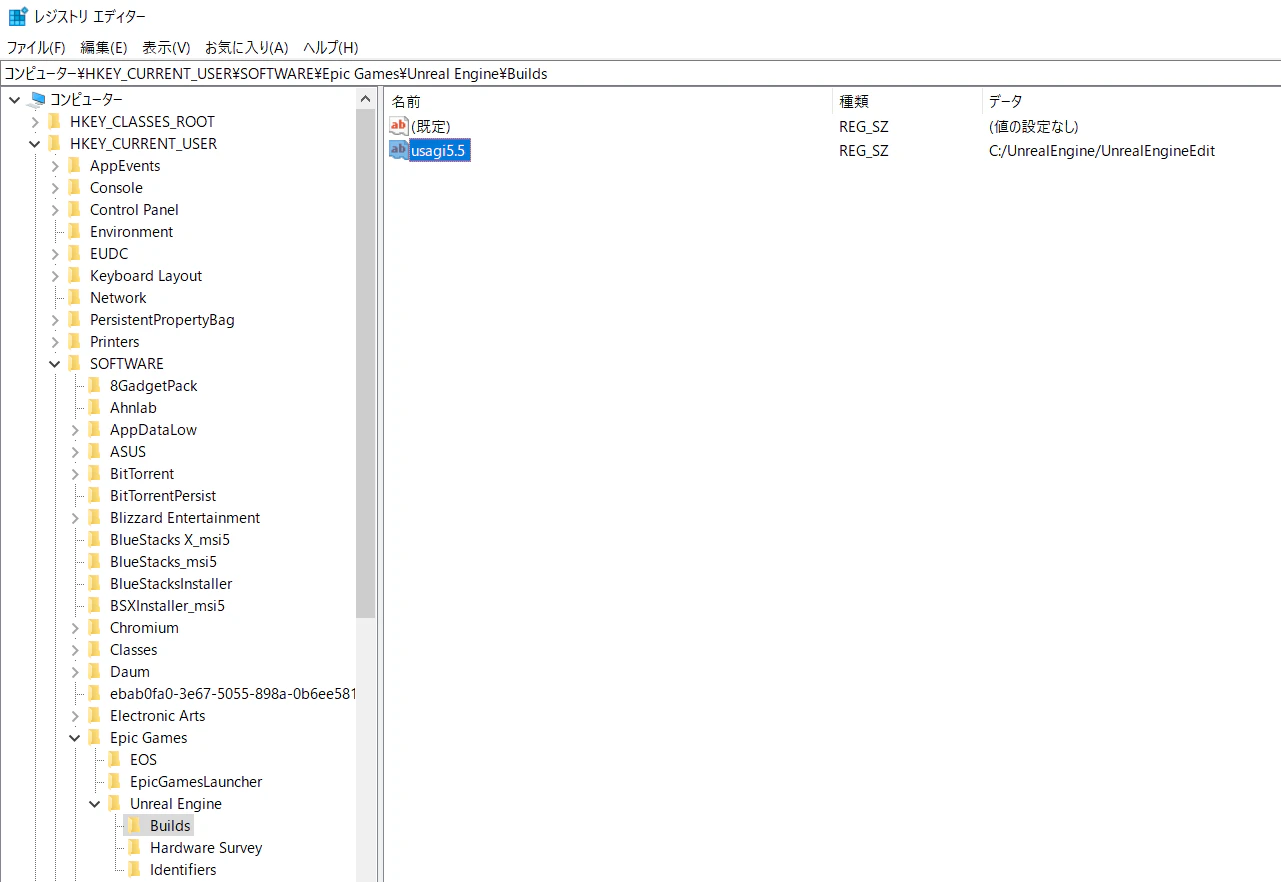Select the Daum key
This screenshot has height=882, width=1281.
click(130, 671)
